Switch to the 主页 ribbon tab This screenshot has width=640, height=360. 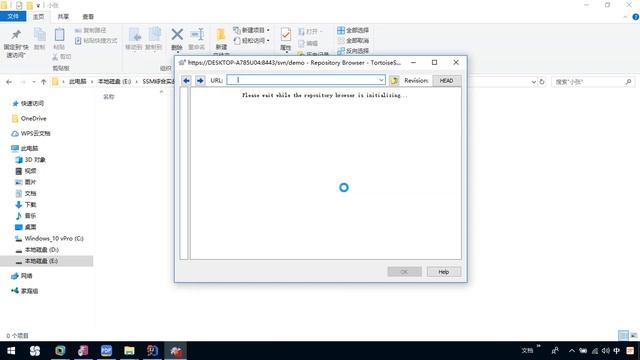(38, 16)
